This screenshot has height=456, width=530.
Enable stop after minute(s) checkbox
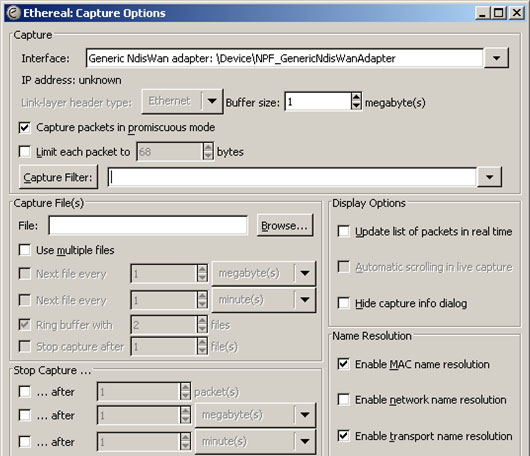pyautogui.click(x=24, y=441)
